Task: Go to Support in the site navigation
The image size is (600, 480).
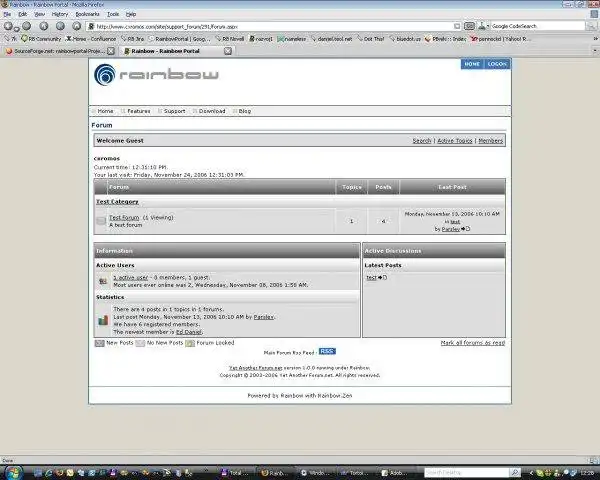Action: click(x=172, y=111)
